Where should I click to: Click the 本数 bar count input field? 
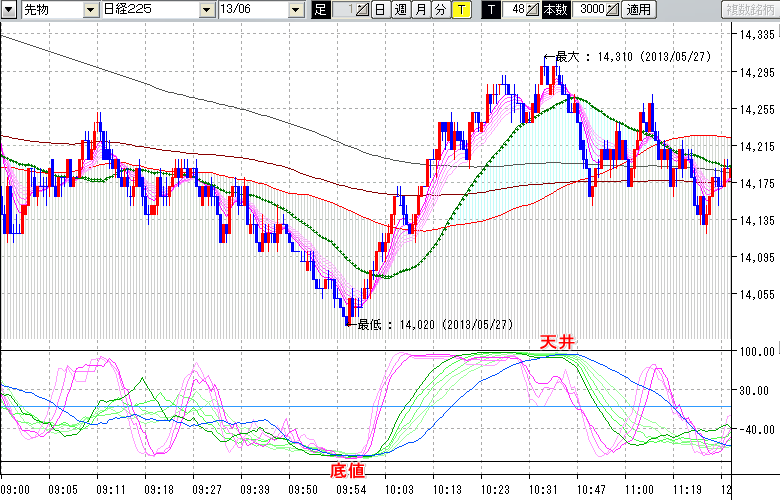click(587, 10)
